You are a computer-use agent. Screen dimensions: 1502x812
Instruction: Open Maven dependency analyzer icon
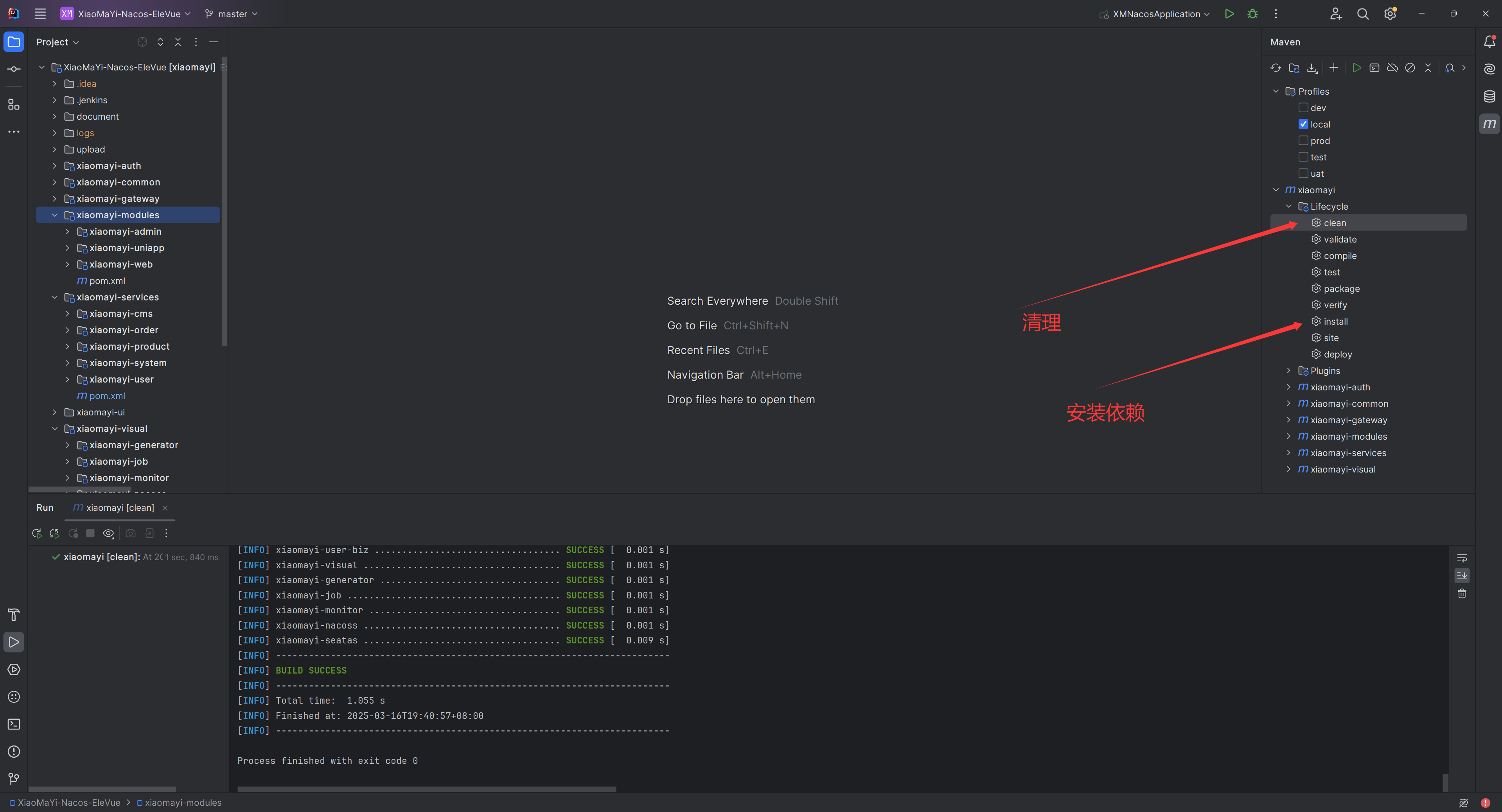coord(1450,68)
